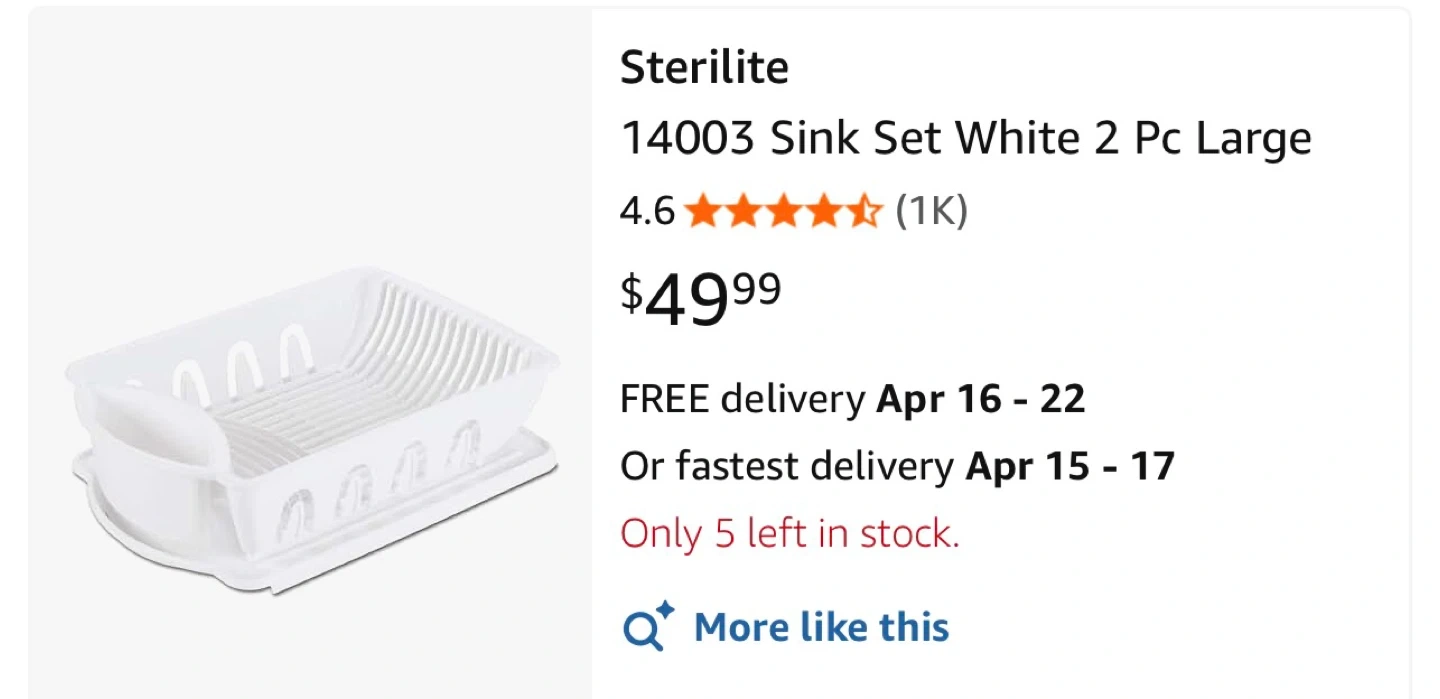Open the "More like this" link text
1440x699 pixels.
coord(821,627)
